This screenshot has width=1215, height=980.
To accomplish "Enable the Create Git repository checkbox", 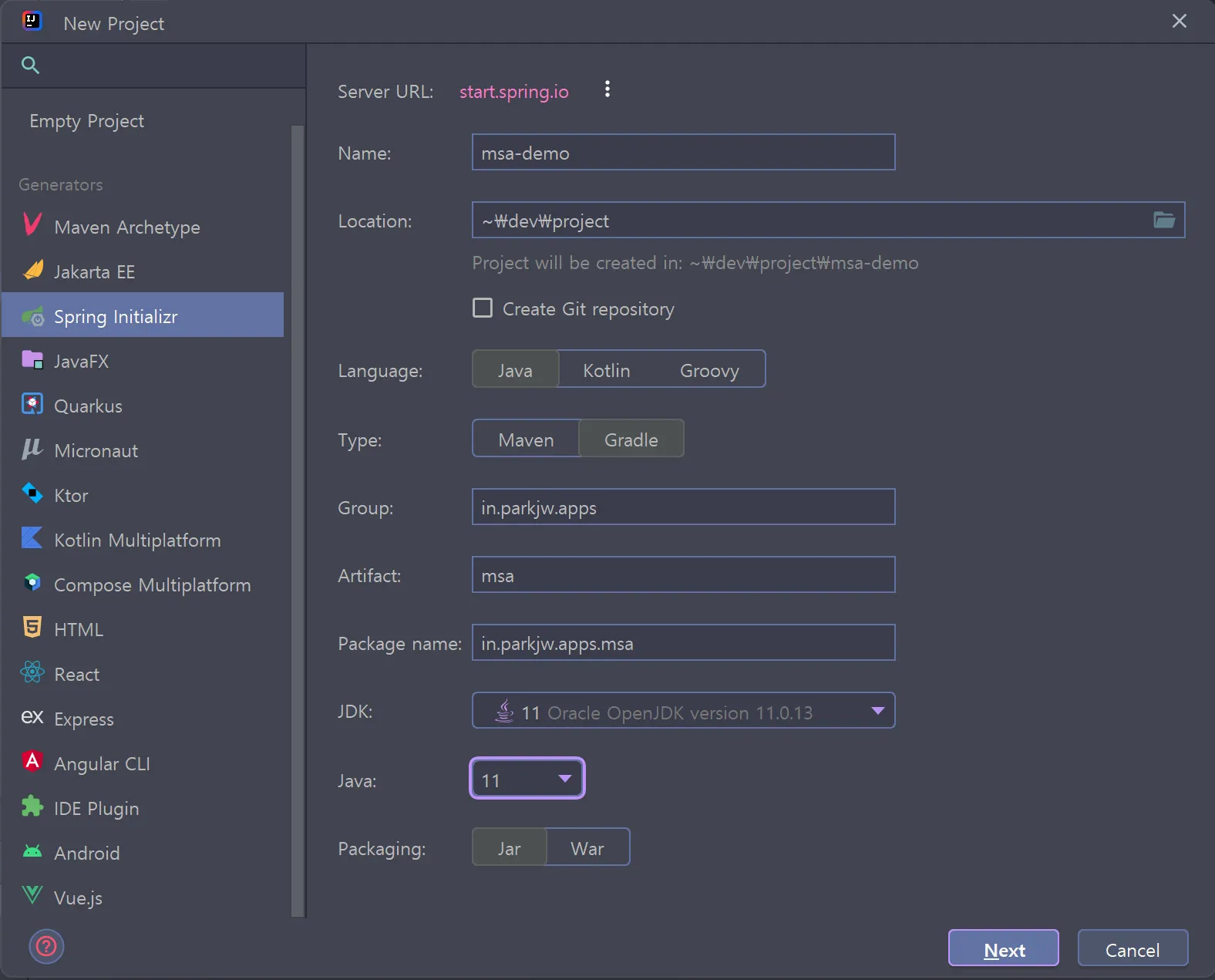I will coord(483,308).
